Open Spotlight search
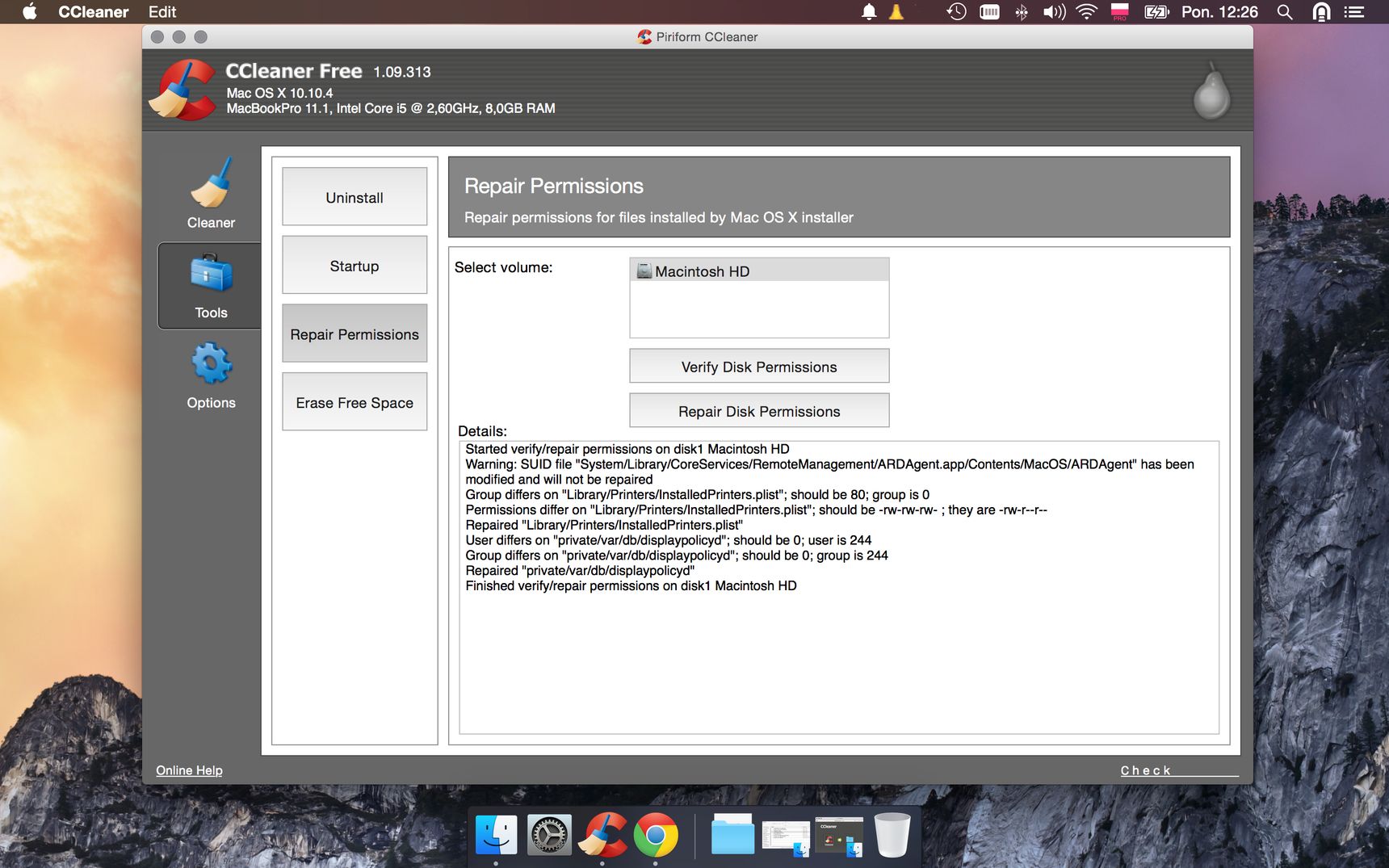The height and width of the screenshot is (868, 1389). (1285, 11)
